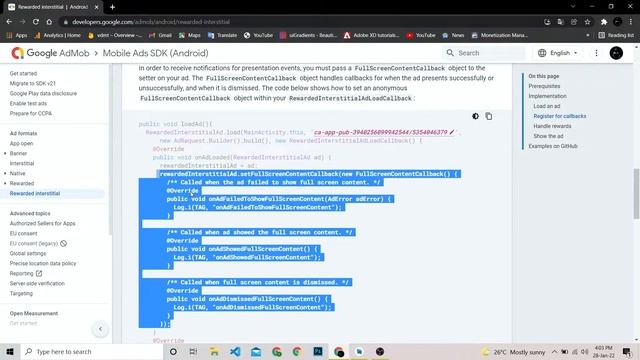
Task: Click the site search field
Action: [x=484, y=53]
